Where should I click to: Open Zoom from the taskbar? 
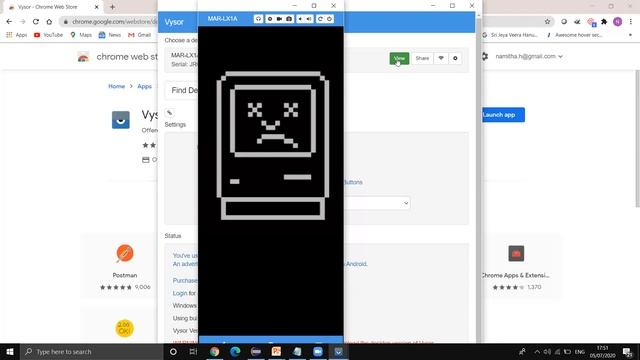(318, 351)
